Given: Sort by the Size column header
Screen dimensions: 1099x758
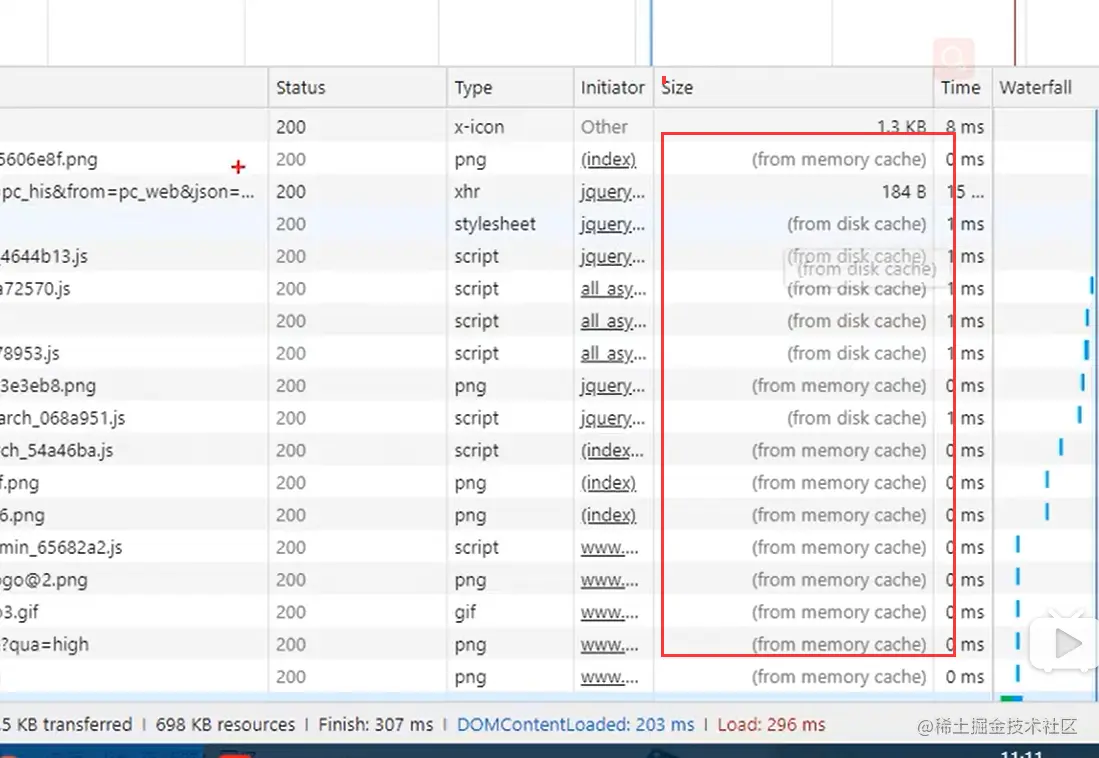Looking at the screenshot, I should (x=793, y=88).
